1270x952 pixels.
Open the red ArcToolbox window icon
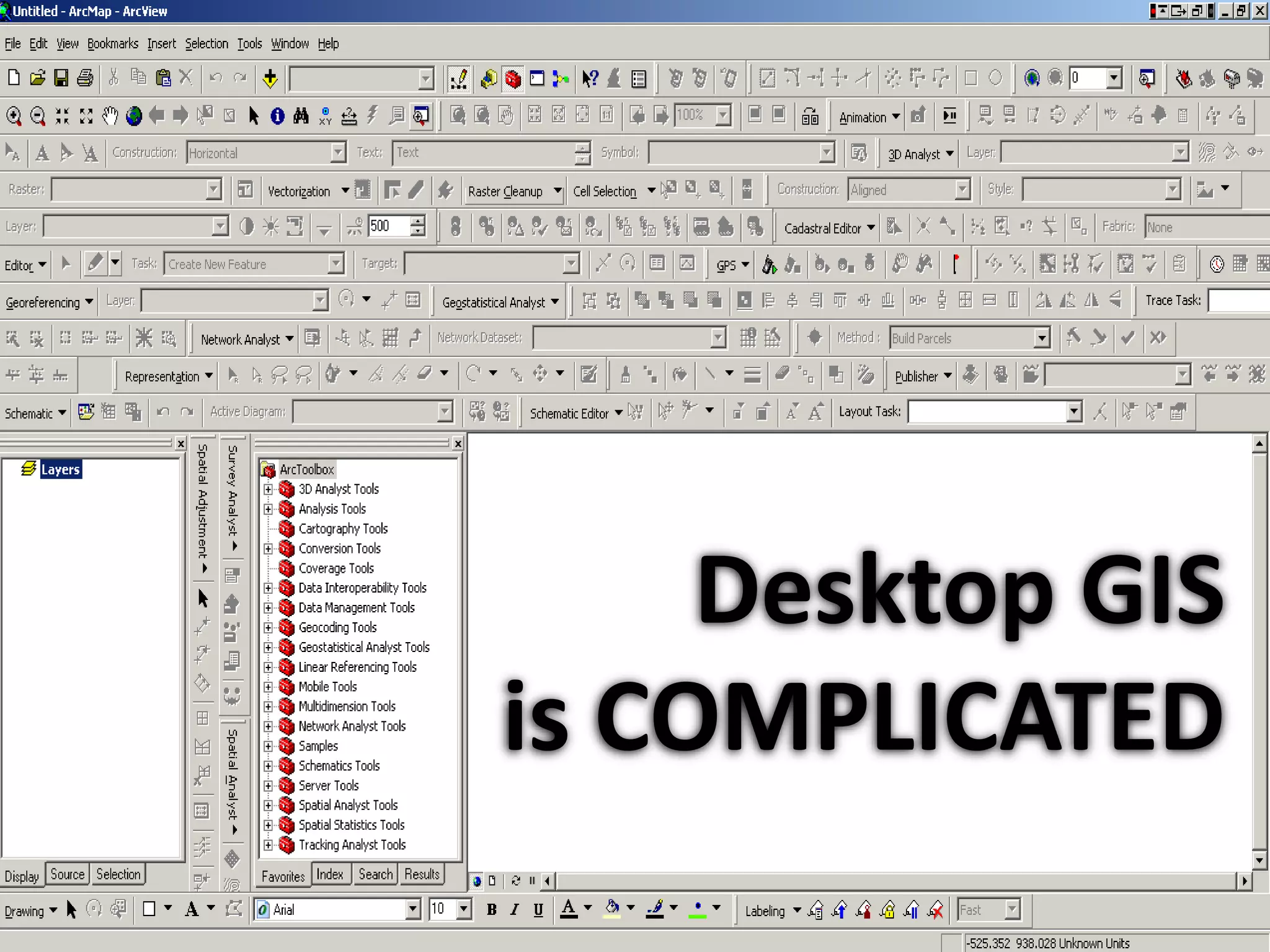[513, 79]
